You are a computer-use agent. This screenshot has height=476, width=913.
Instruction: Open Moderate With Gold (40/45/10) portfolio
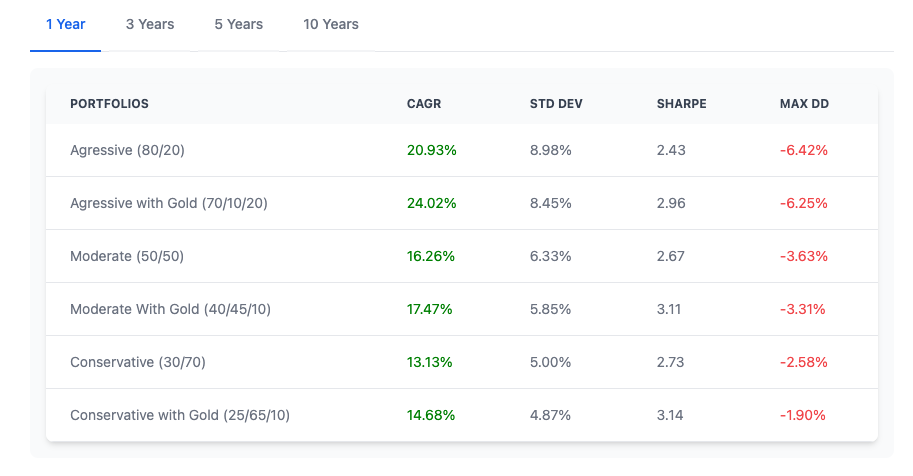[x=170, y=309]
